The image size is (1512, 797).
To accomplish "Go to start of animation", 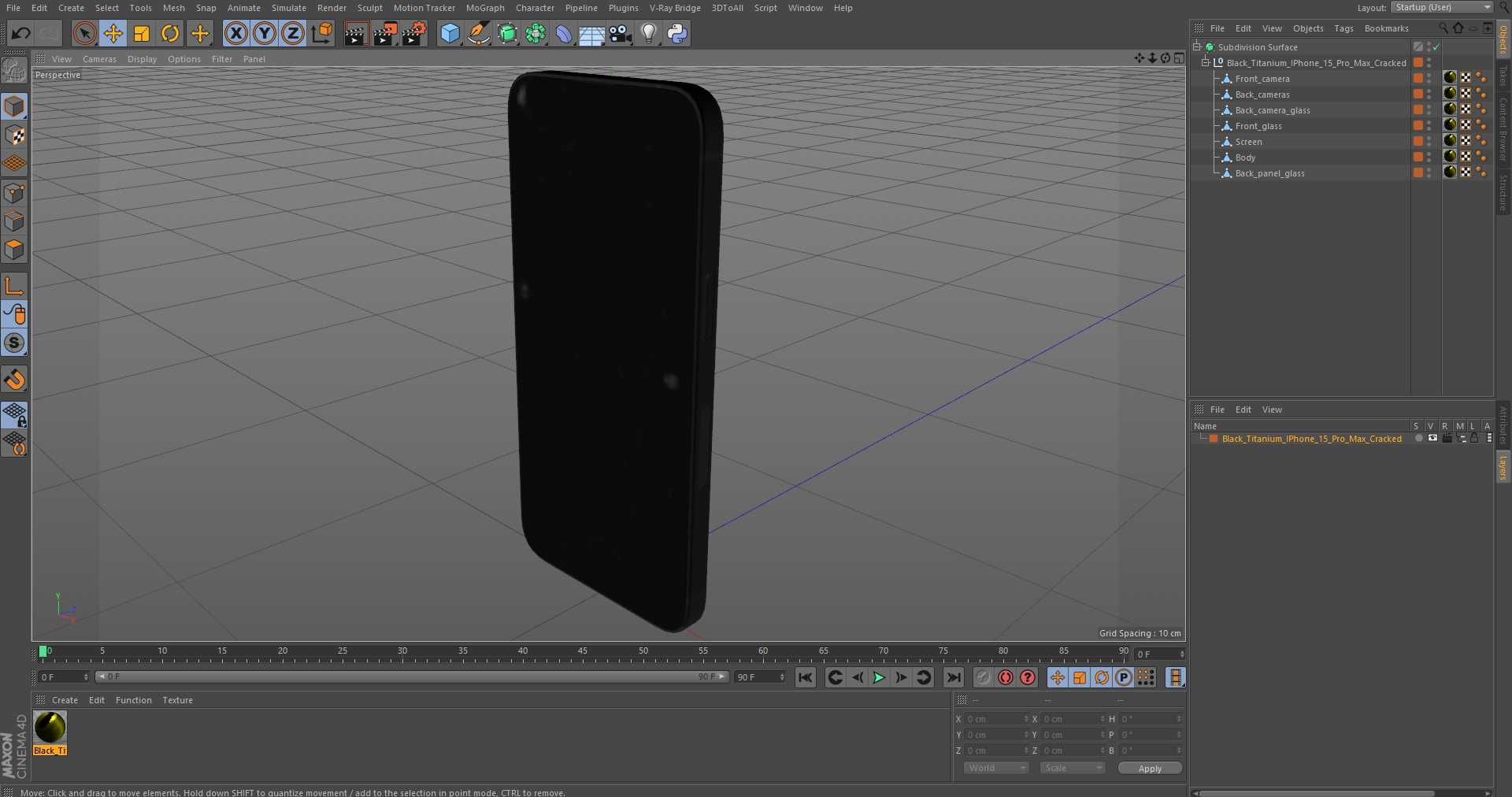I will (805, 677).
